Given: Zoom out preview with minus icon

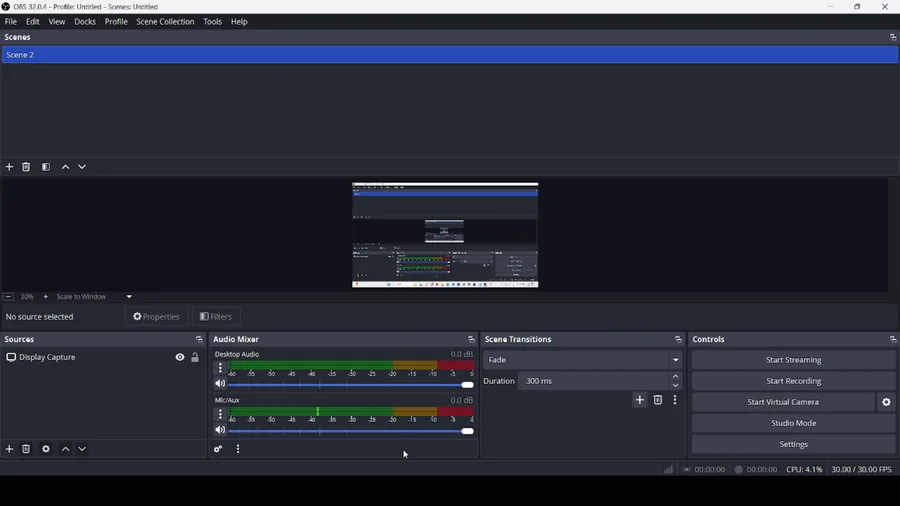Looking at the screenshot, I should (8, 297).
